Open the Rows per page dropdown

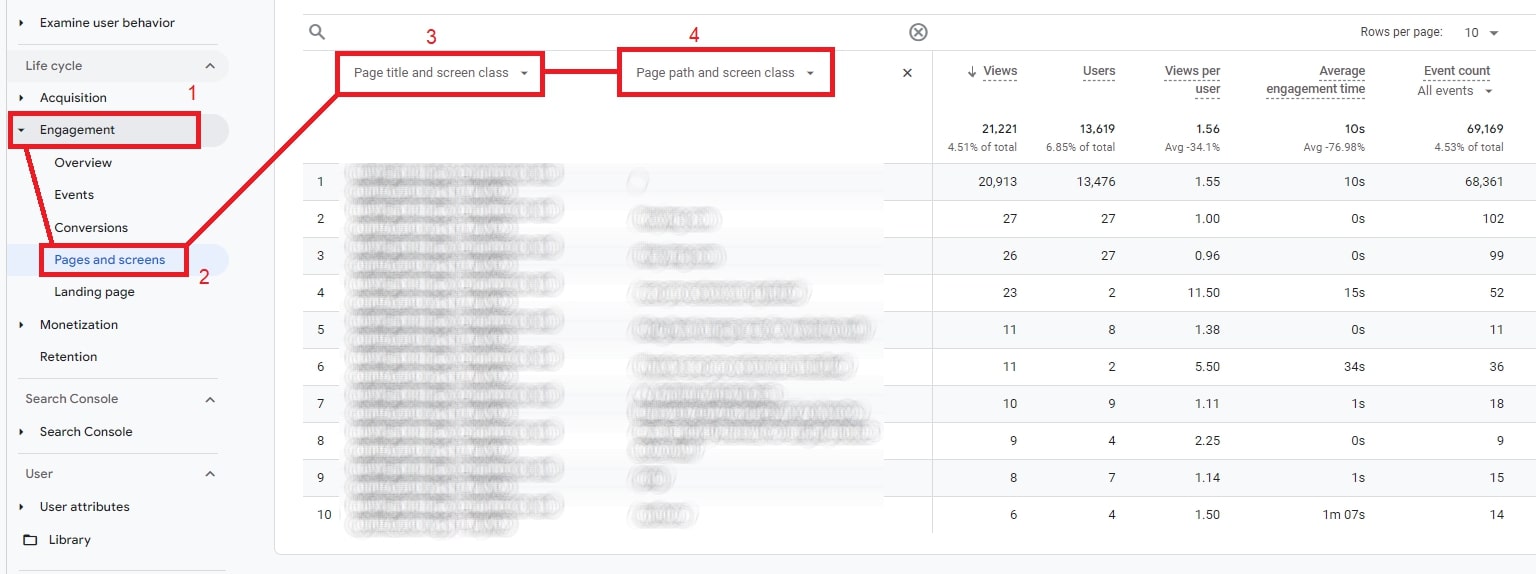(1482, 33)
